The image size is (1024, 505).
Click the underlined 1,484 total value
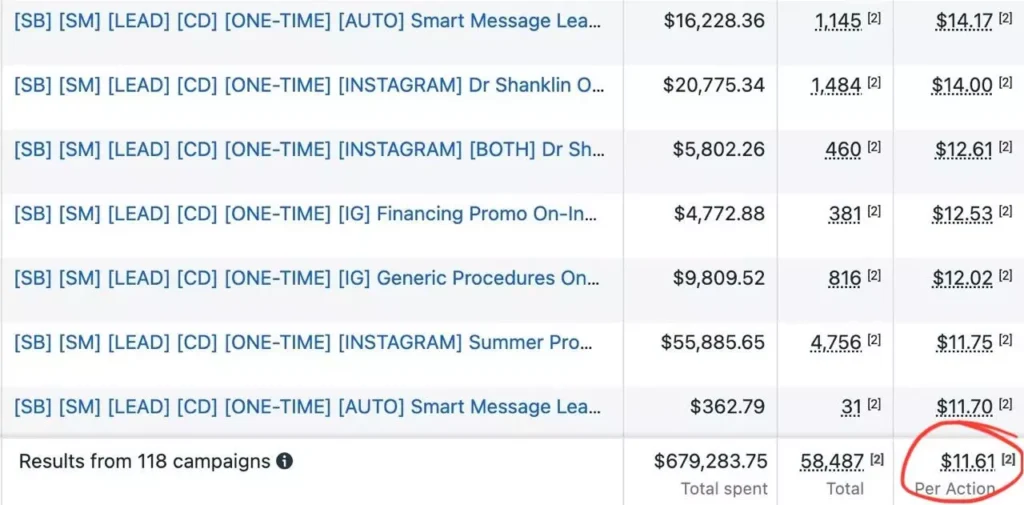(x=836, y=86)
